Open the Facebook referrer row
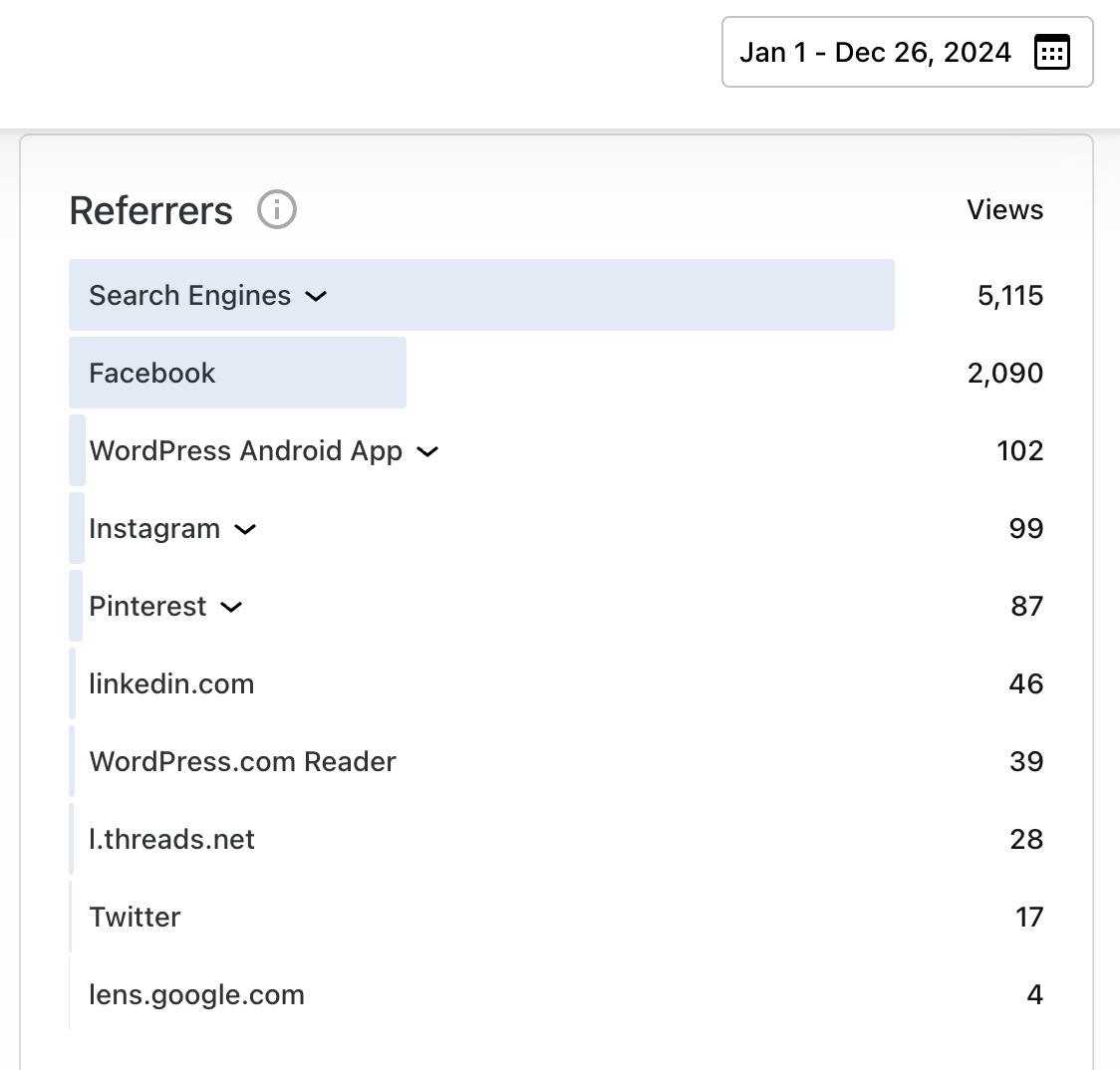This screenshot has height=1070, width=1120. pos(152,373)
